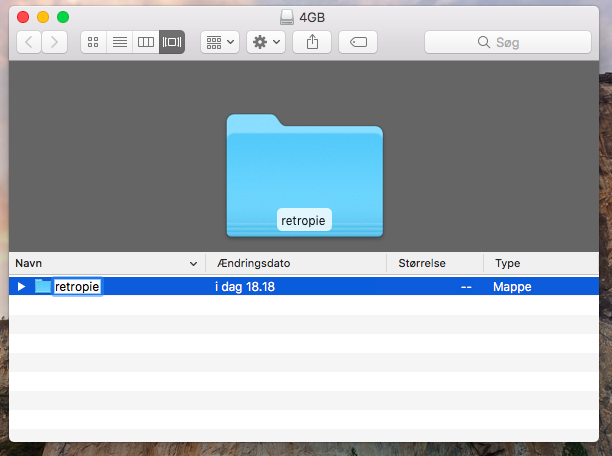Viewport: 612px width, 456px height.
Task: Click the Søg search field
Action: click(508, 42)
